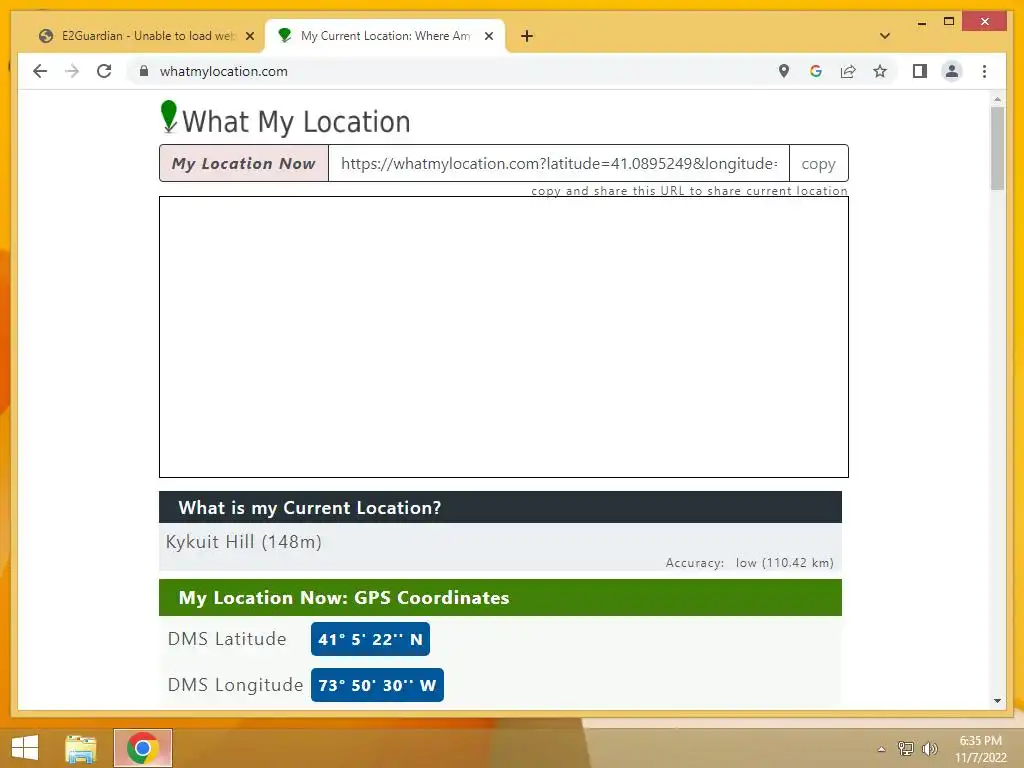Screen dimensions: 1024x768
Task: Click the Kykuit Hill (148m) text
Action: tap(244, 542)
